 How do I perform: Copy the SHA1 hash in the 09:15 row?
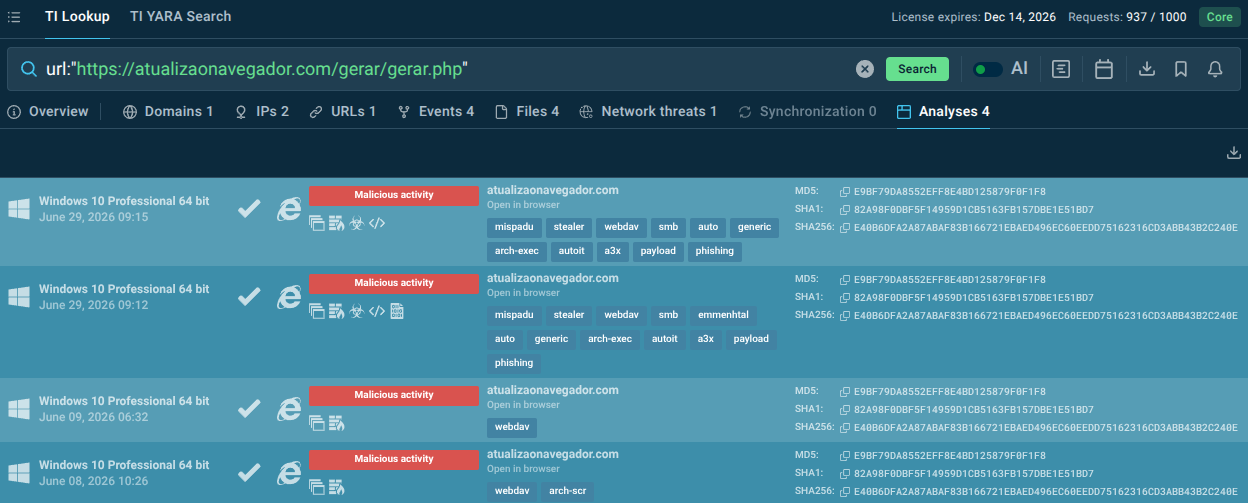pyautogui.click(x=845, y=210)
